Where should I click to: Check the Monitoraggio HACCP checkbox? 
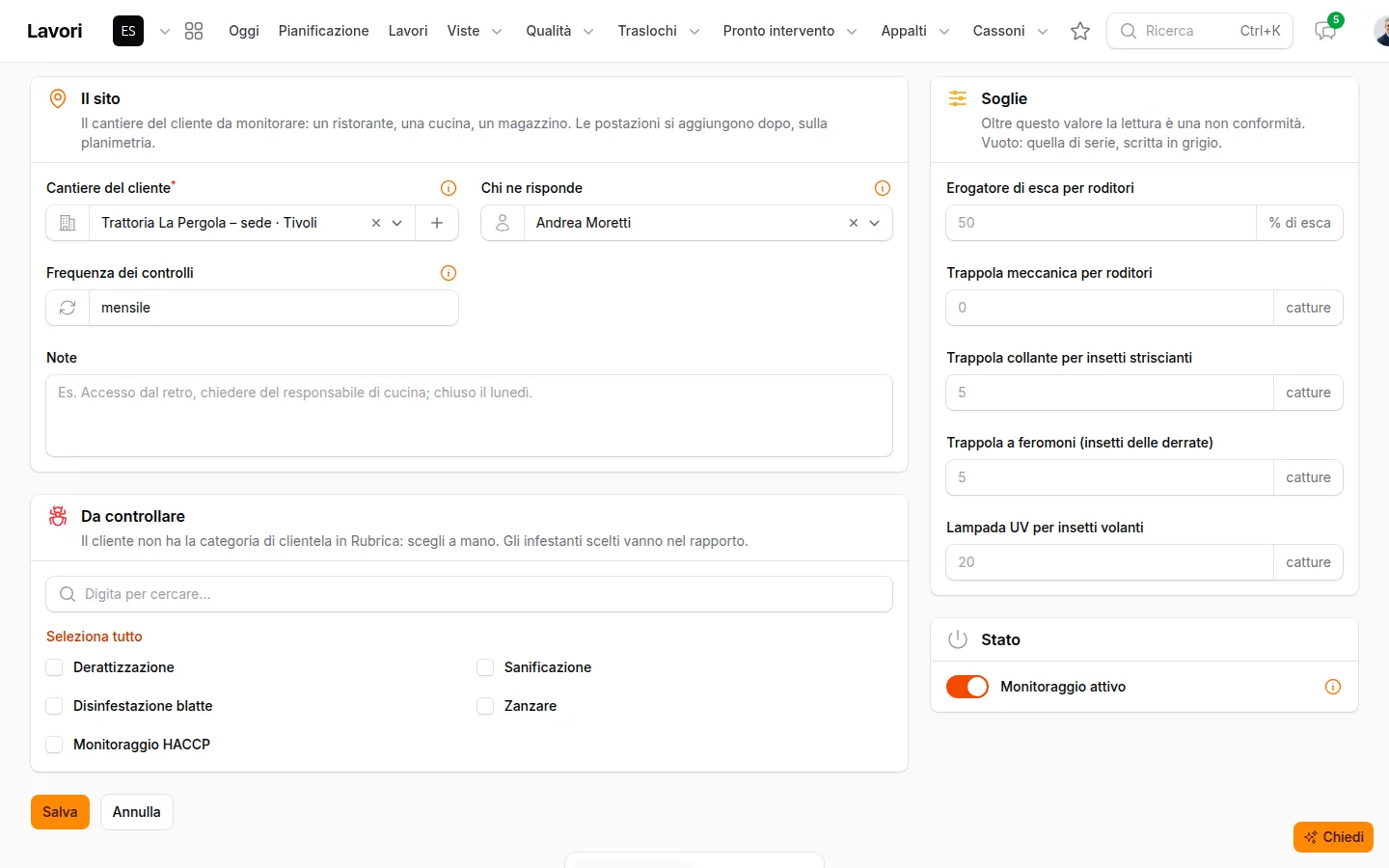(x=55, y=745)
